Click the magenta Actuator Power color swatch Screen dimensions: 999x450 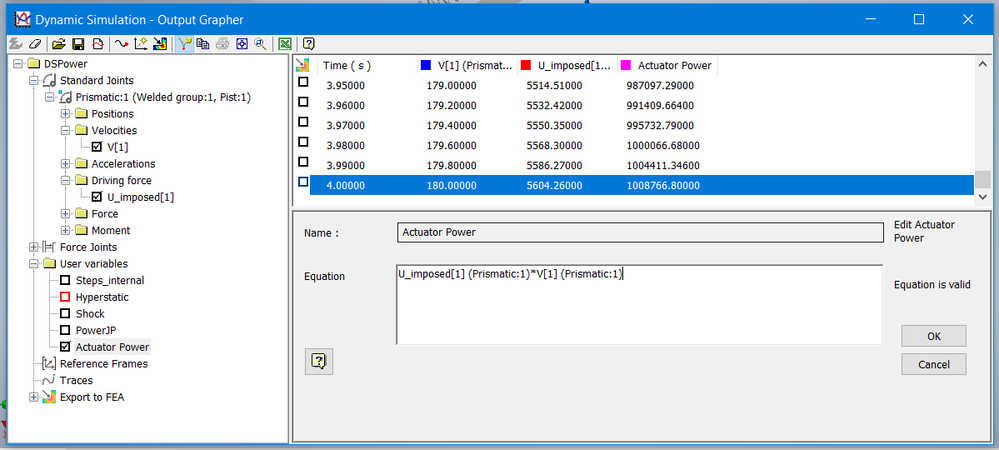click(626, 65)
